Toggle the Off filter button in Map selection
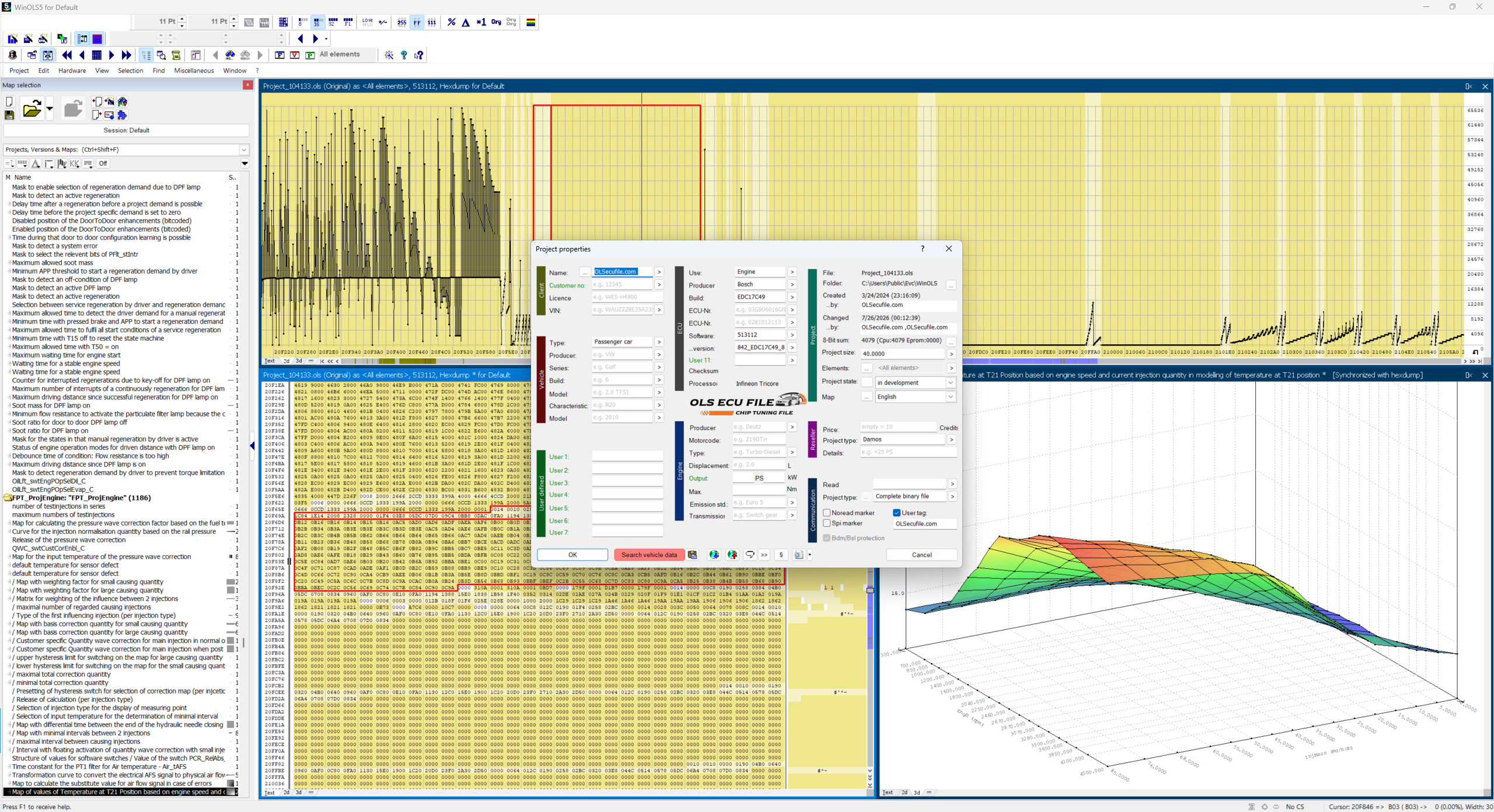This screenshot has height=812, width=1494. (x=103, y=164)
